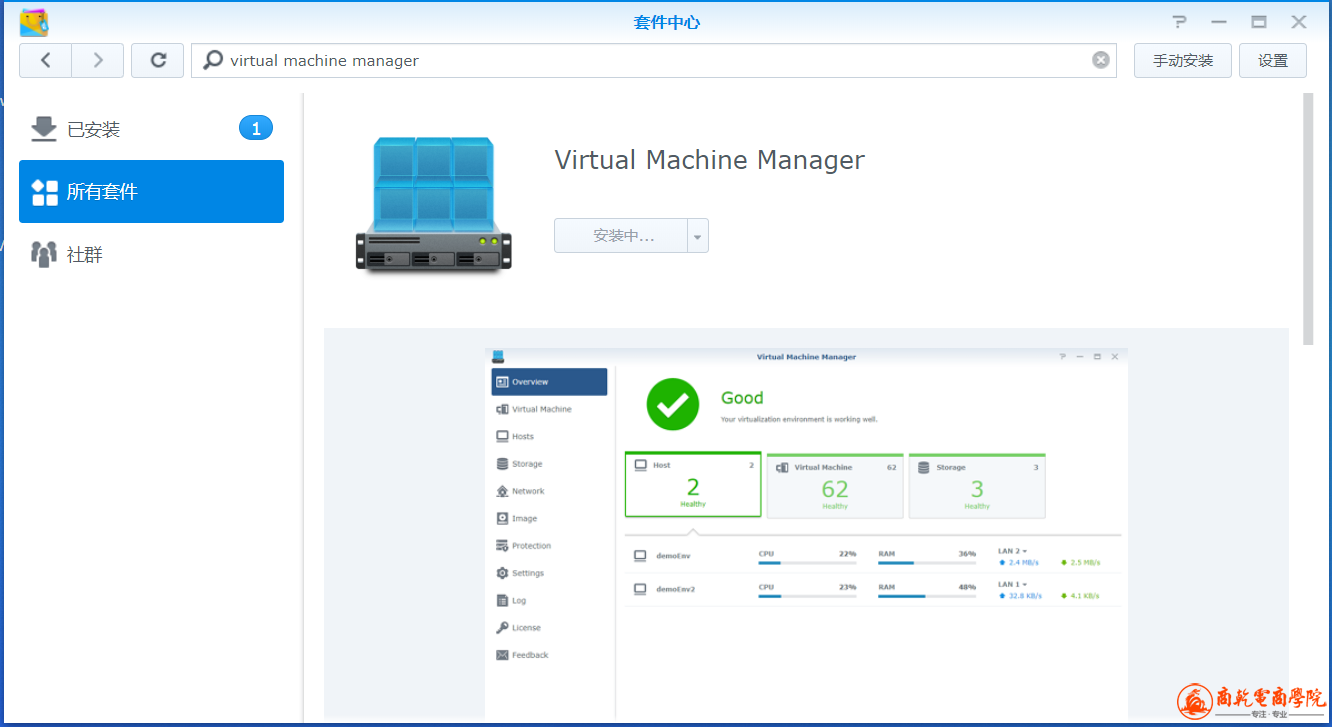This screenshot has width=1332, height=727.
Task: Click the 已安装 download icon
Action: point(44,129)
